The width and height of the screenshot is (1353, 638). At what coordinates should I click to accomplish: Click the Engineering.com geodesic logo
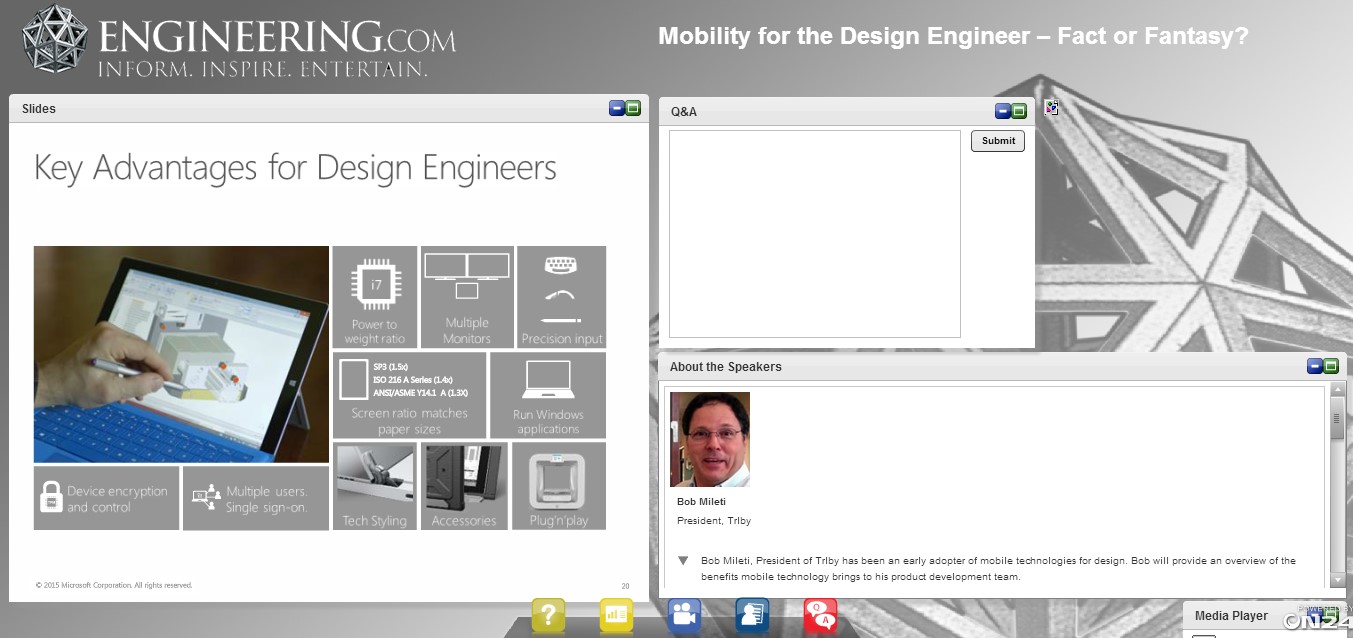tap(56, 40)
